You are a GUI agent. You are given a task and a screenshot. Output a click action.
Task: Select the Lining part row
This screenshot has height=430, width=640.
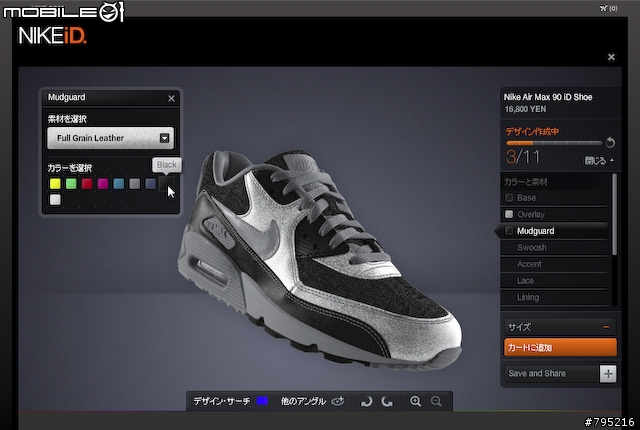[555, 297]
